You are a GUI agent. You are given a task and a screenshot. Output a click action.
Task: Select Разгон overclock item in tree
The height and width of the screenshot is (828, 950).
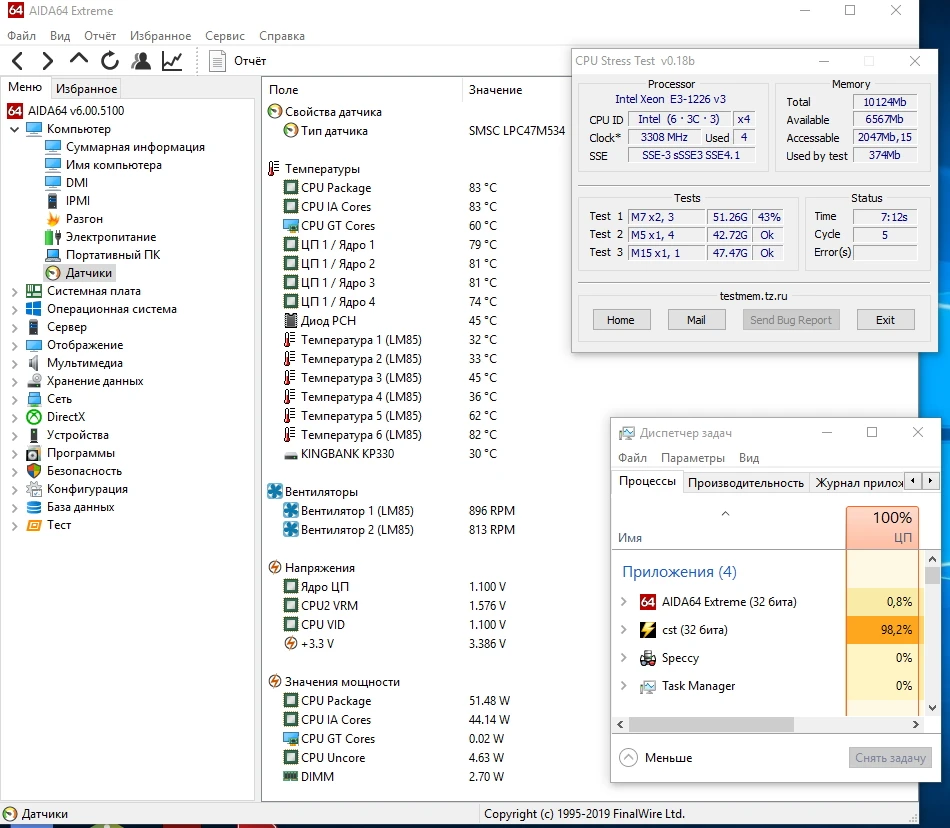[84, 219]
